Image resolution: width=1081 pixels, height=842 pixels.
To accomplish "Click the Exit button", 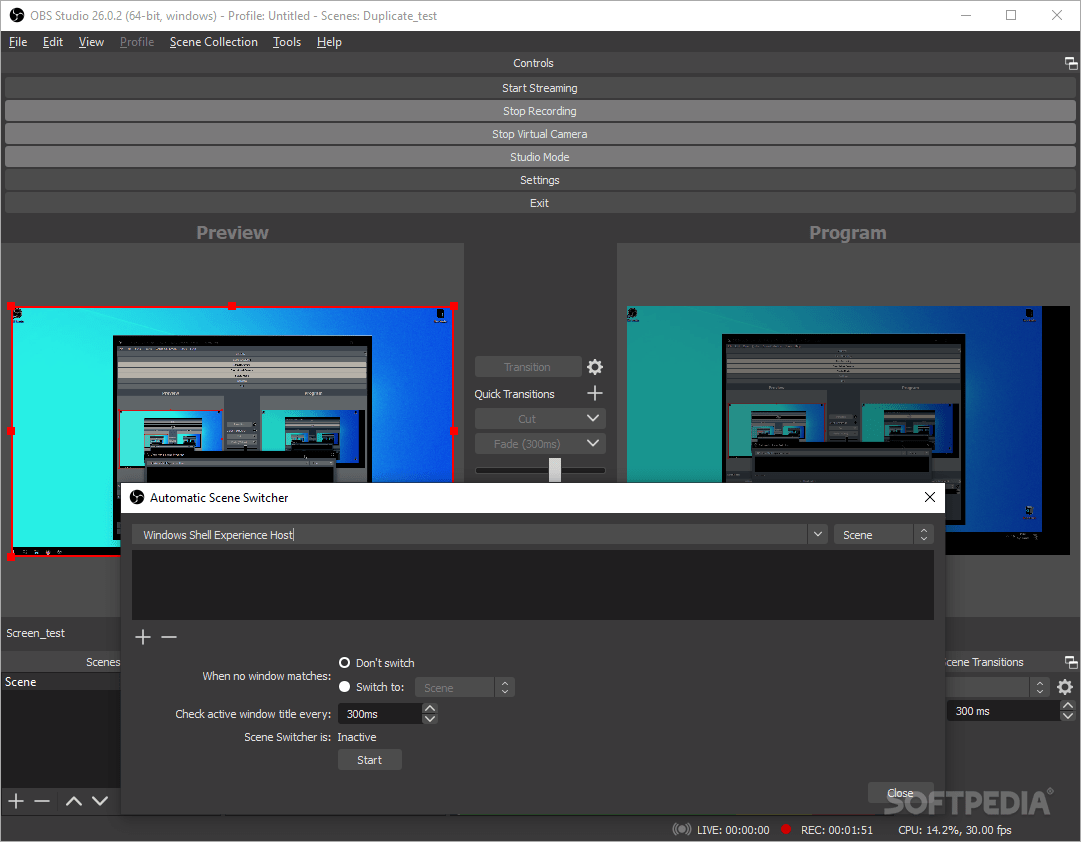I will [x=540, y=203].
